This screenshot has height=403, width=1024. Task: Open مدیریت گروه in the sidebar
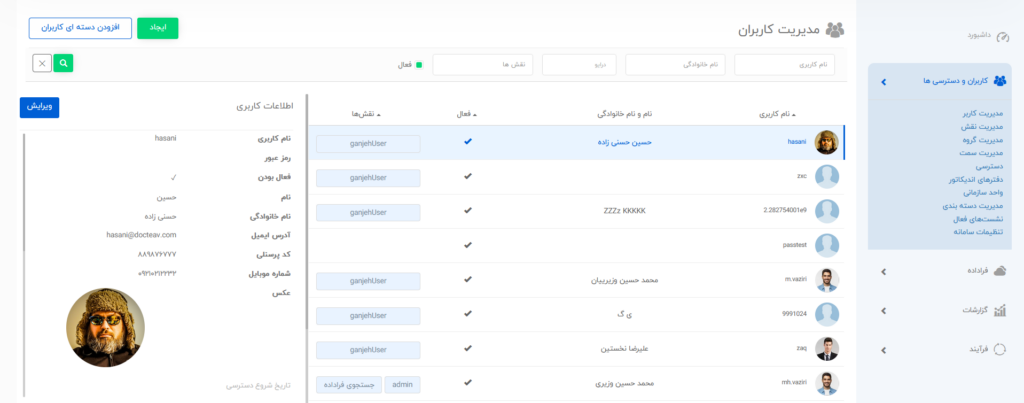tap(983, 140)
